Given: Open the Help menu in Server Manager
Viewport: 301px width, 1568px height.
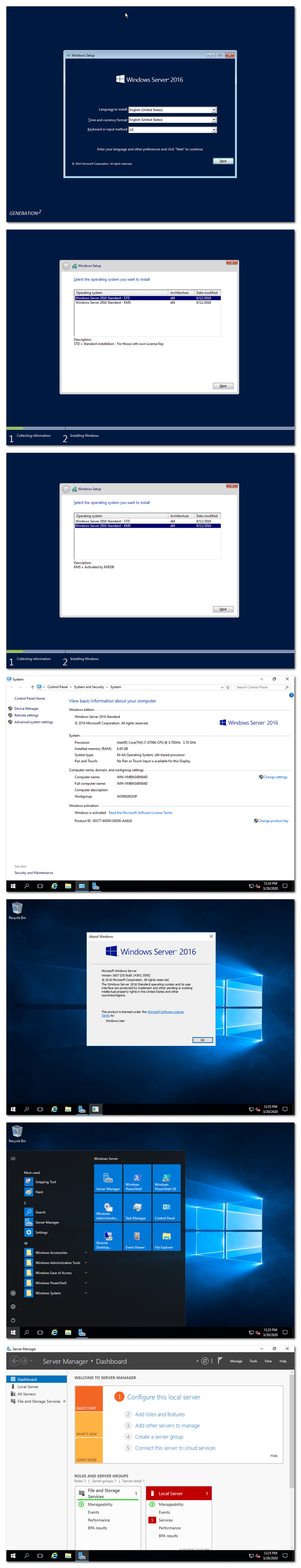Looking at the screenshot, I should point(283,1360).
